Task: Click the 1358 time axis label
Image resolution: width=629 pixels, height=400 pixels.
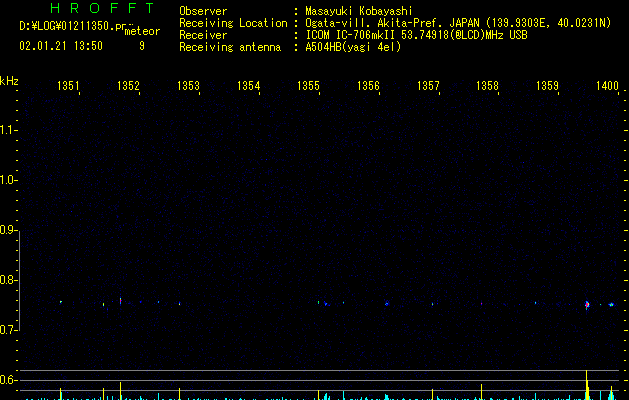Action: tap(487, 85)
